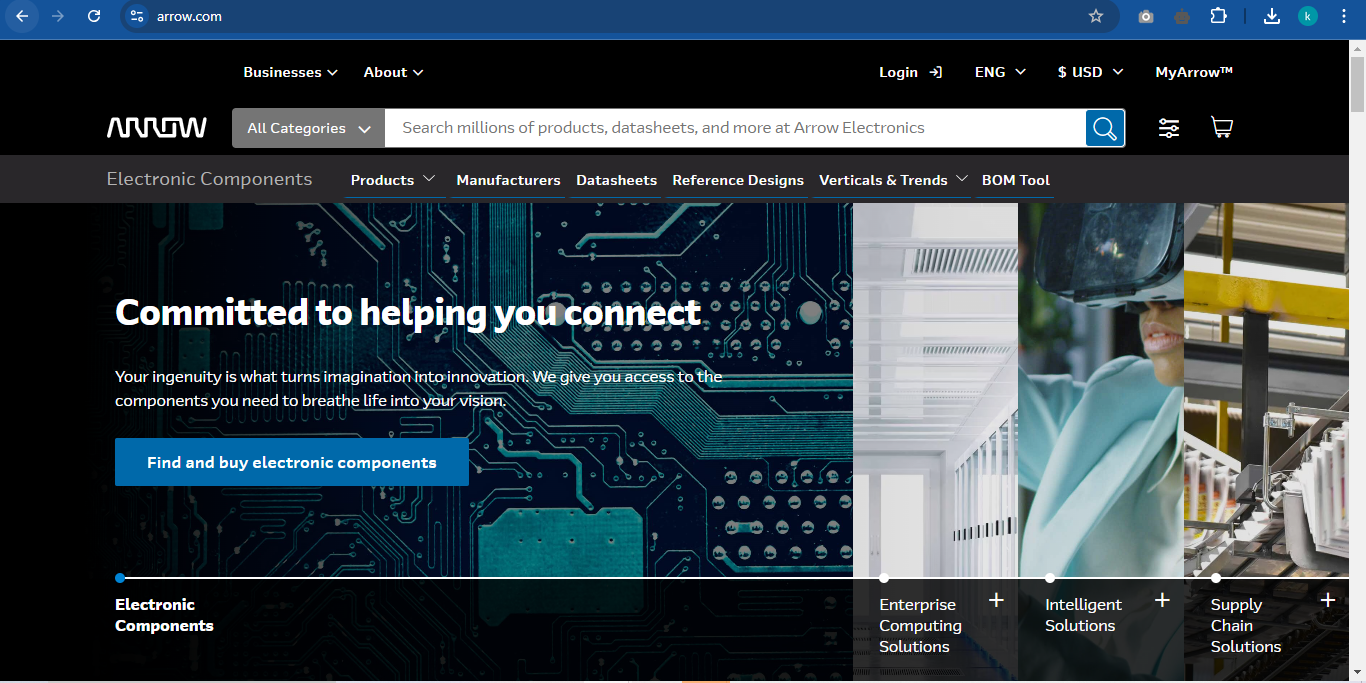
Task: Open the filter sliders icon
Action: [x=1169, y=128]
